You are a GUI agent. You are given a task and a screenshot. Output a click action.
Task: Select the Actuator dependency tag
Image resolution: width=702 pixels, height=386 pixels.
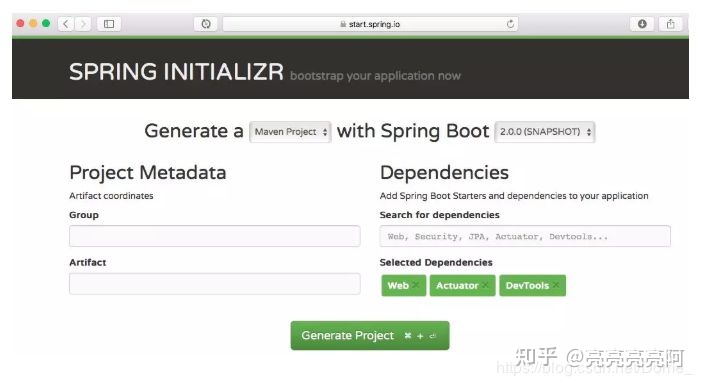tap(457, 285)
